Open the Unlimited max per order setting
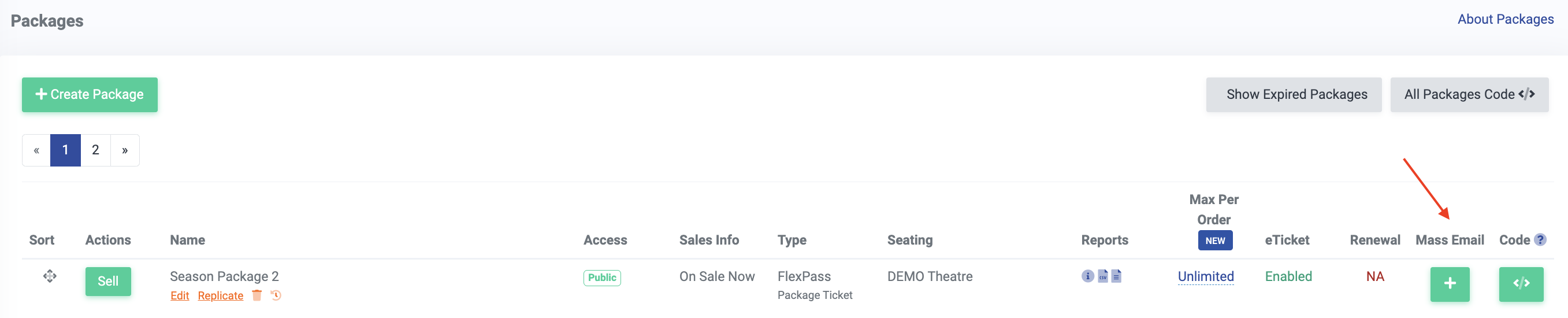 [1205, 276]
